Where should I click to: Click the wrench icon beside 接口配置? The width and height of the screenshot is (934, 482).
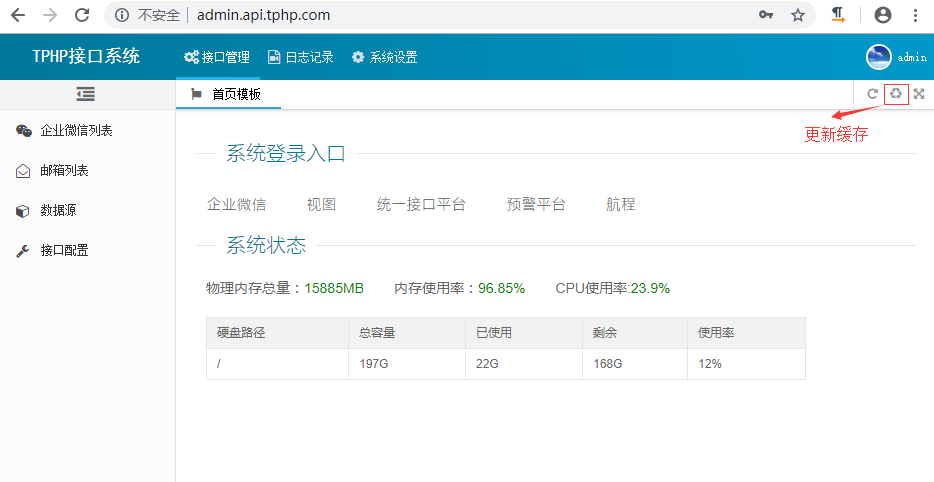point(23,251)
